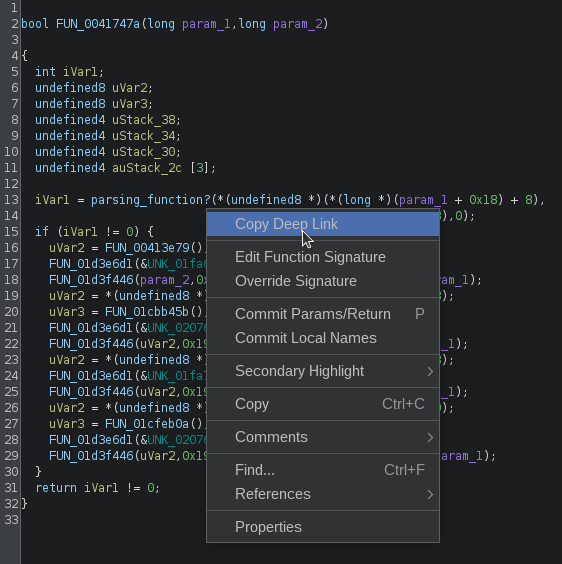Click variable uStack_34 declaration
Viewport: 562px width, 564px height.
click(x=144, y=136)
